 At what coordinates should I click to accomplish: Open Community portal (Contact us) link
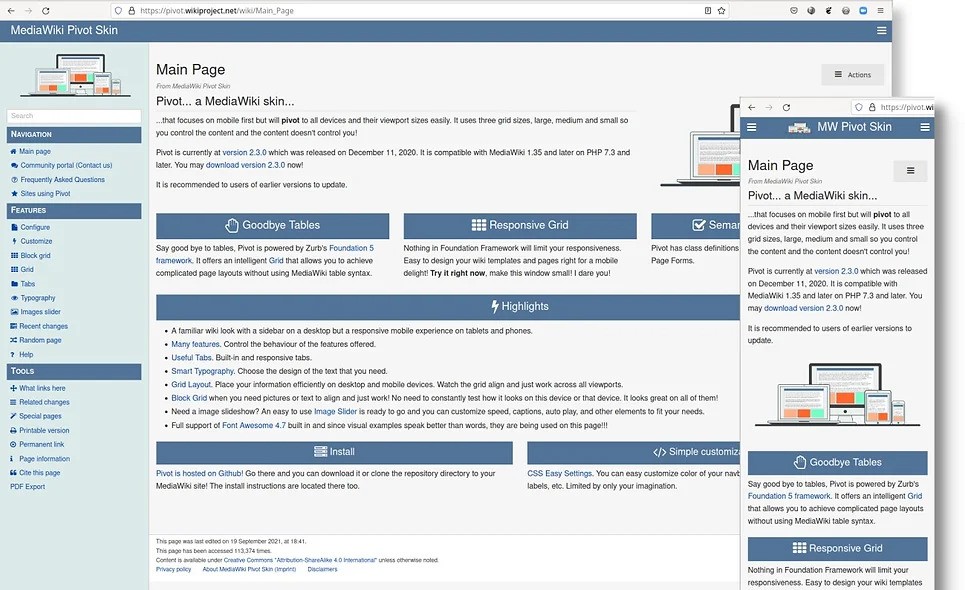(x=66, y=165)
